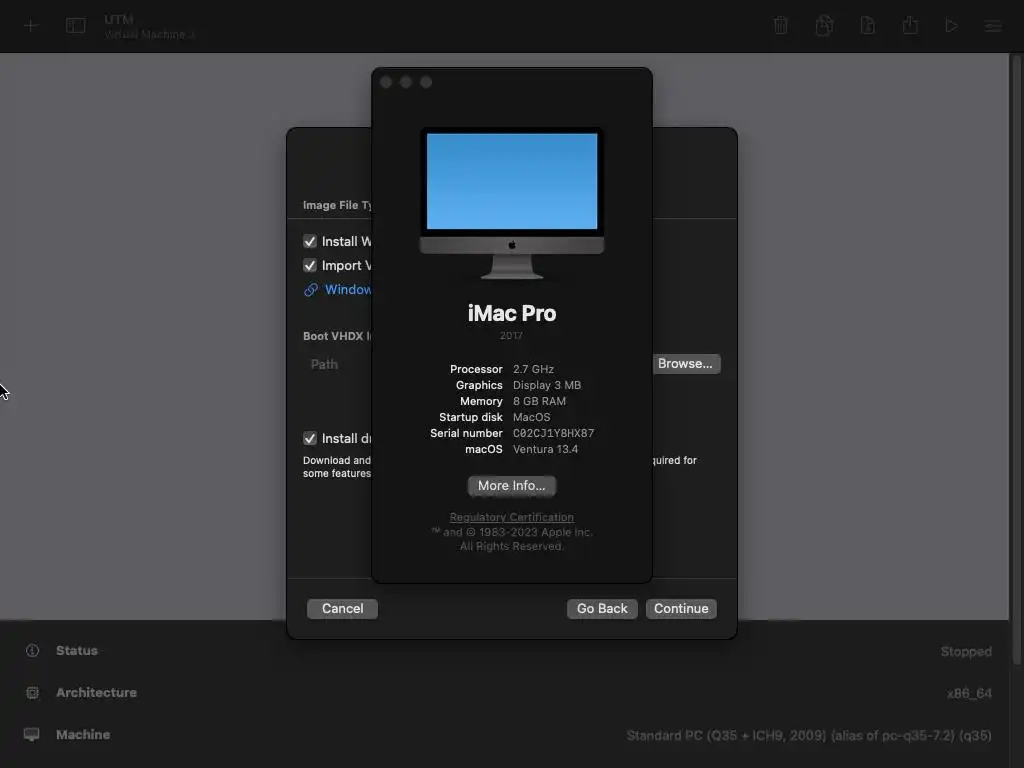Viewport: 1024px width, 768px height.
Task: Click the Machine display icon
Action: pyautogui.click(x=31, y=734)
